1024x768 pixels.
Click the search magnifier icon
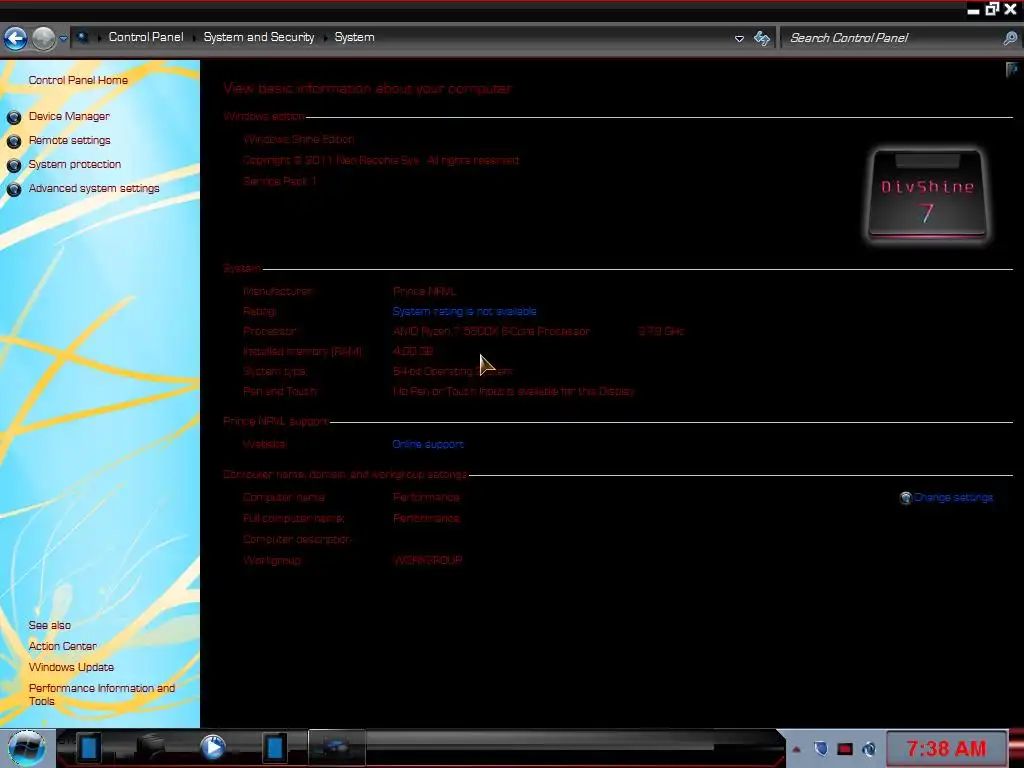pos(1010,38)
